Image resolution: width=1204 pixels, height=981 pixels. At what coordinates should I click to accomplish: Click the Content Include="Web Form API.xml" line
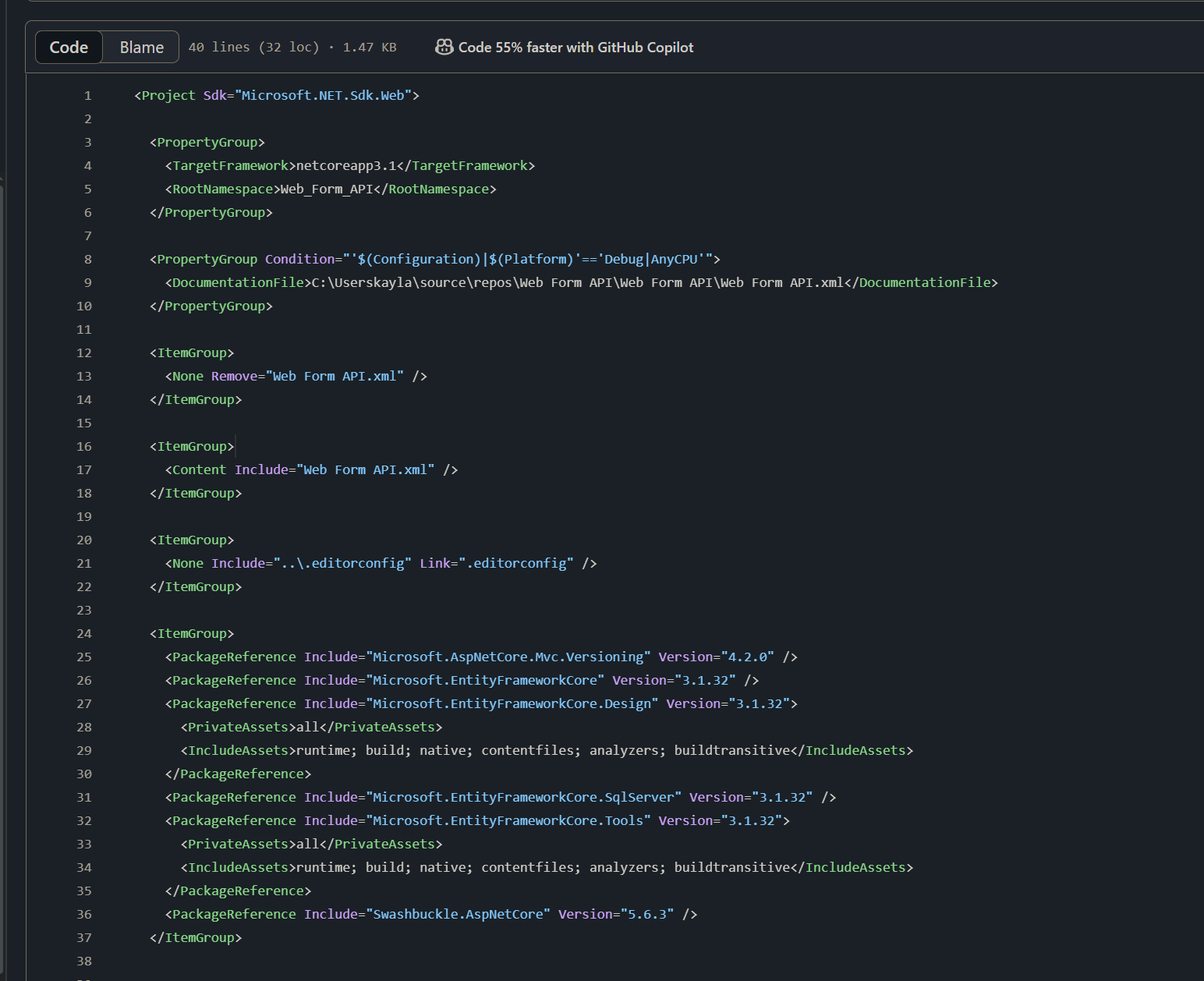(312, 469)
